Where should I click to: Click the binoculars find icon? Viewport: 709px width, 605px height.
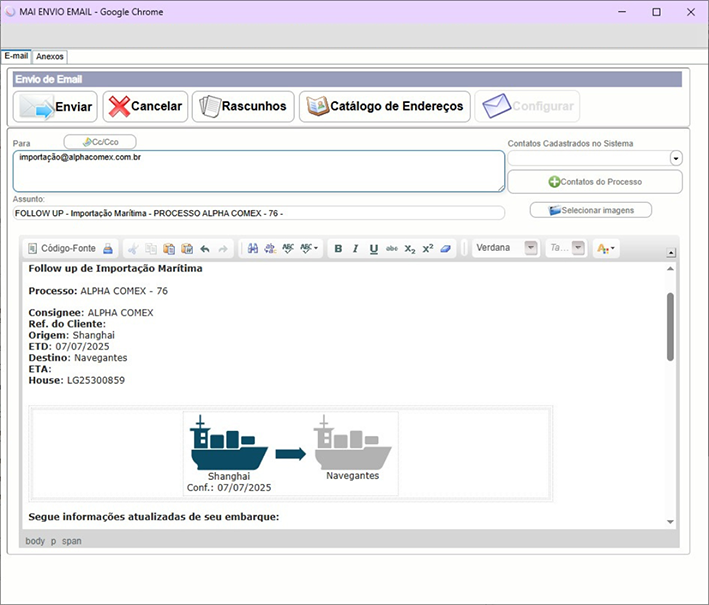253,248
